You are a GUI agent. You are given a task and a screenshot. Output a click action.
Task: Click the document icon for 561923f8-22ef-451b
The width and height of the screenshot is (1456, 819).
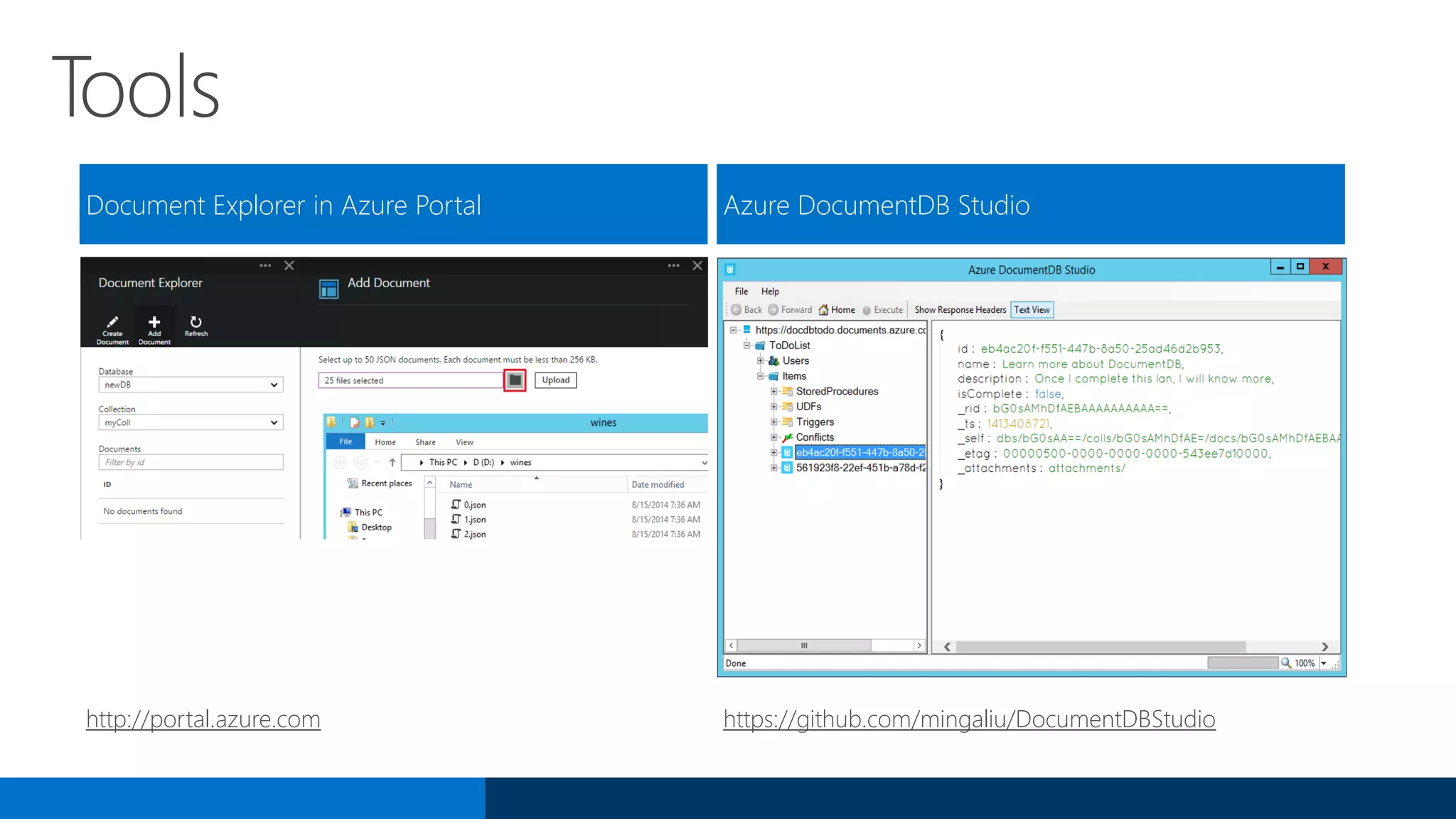click(x=788, y=468)
